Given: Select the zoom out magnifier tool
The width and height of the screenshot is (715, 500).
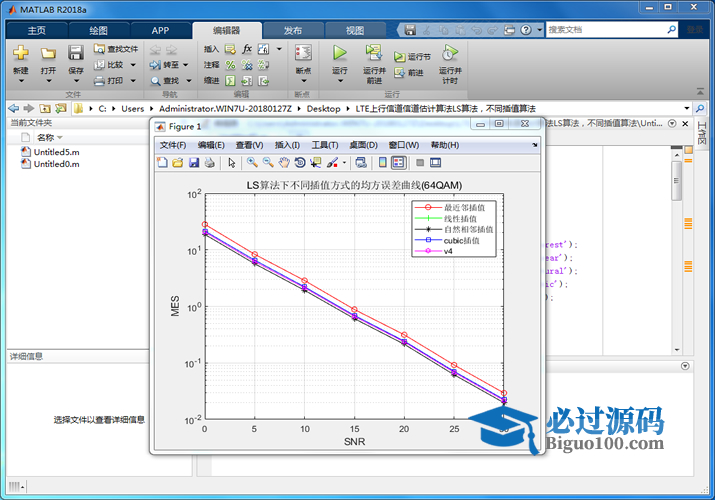Looking at the screenshot, I should [x=268, y=163].
